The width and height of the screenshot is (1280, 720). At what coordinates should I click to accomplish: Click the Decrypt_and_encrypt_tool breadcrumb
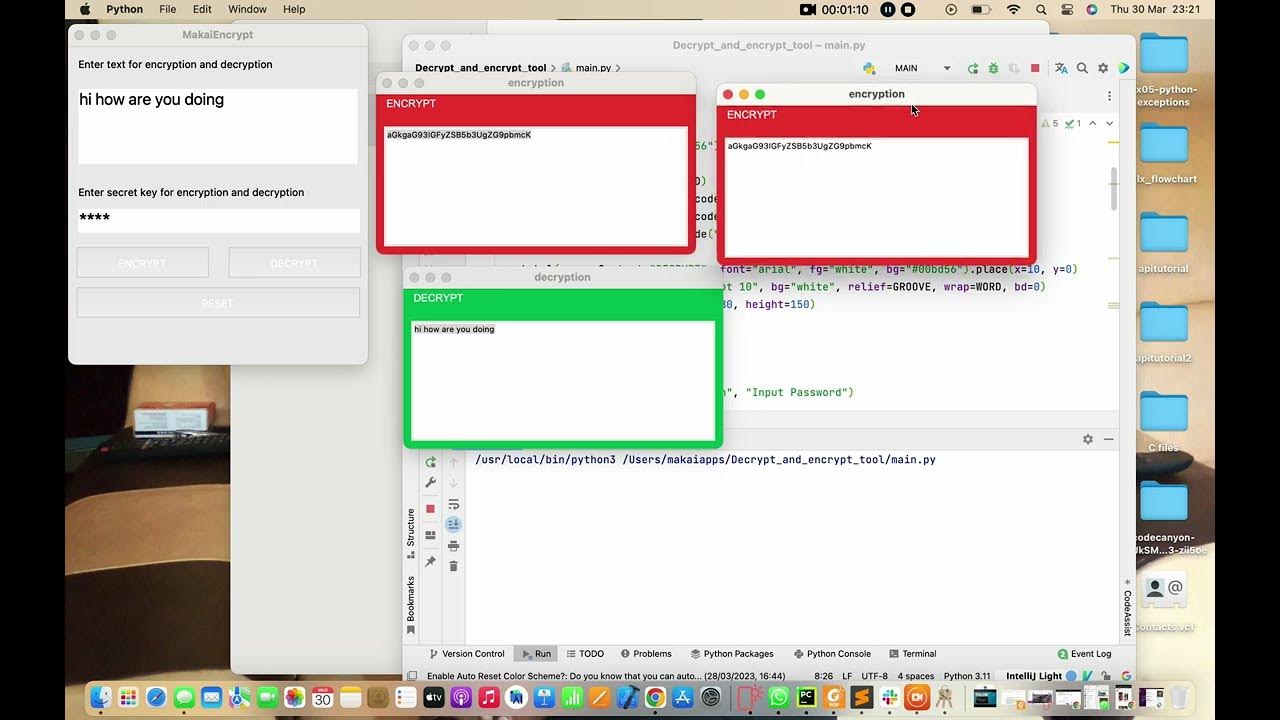click(x=481, y=68)
